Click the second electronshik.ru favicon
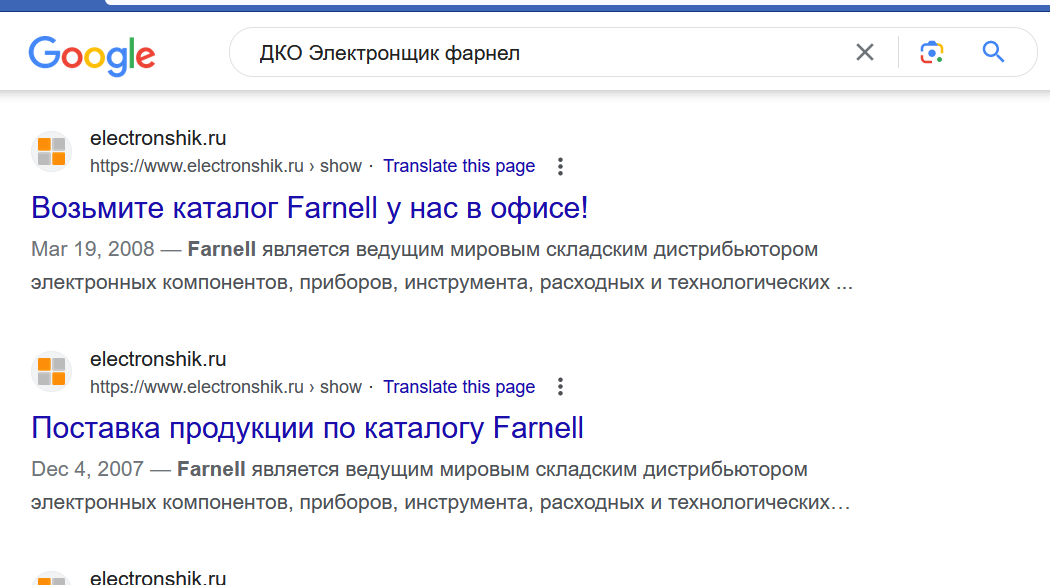The width and height of the screenshot is (1050, 585). 52,372
